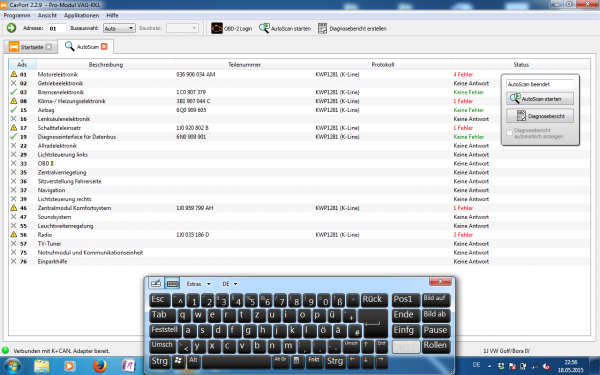Click the green connect arrow icon

[x=11, y=28]
